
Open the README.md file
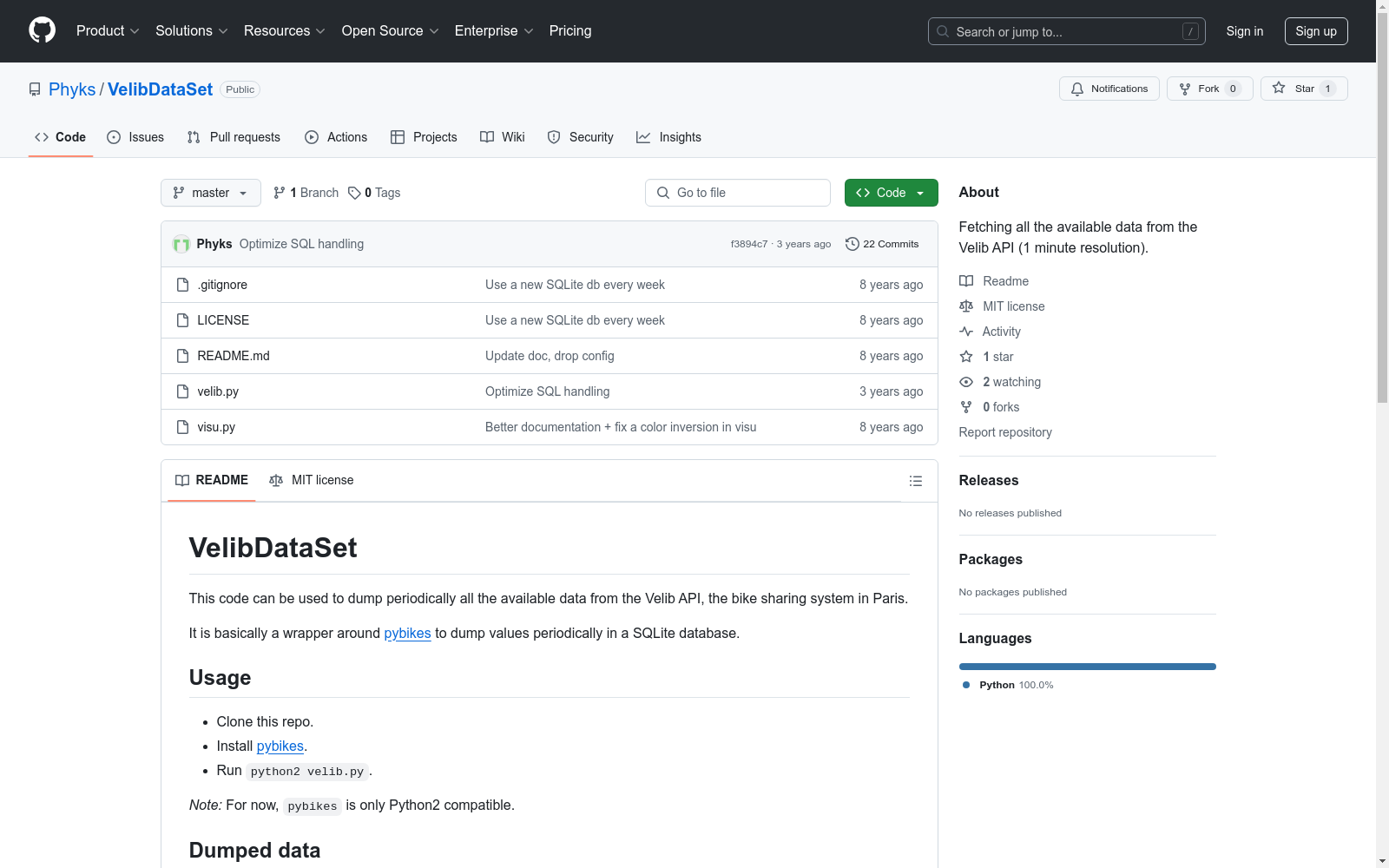pos(234,356)
